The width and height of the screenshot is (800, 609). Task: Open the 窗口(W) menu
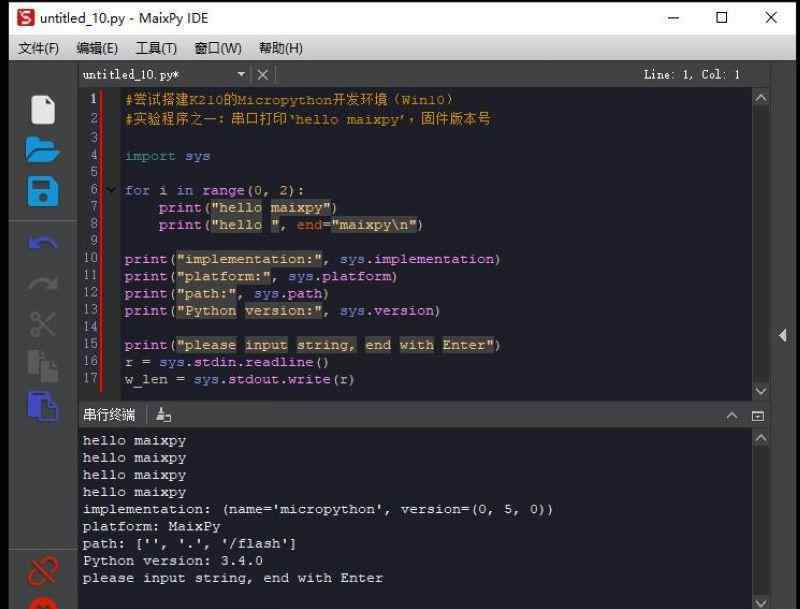[x=218, y=48]
